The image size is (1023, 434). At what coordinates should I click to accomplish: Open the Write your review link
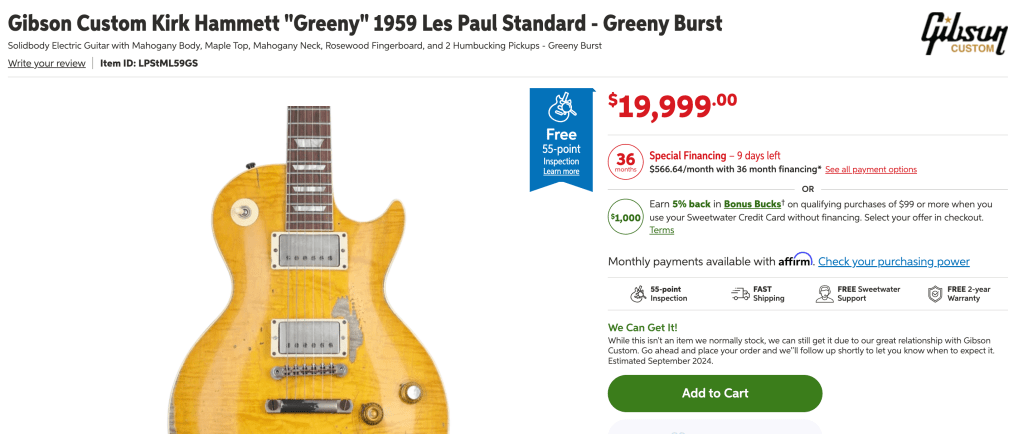[46, 63]
